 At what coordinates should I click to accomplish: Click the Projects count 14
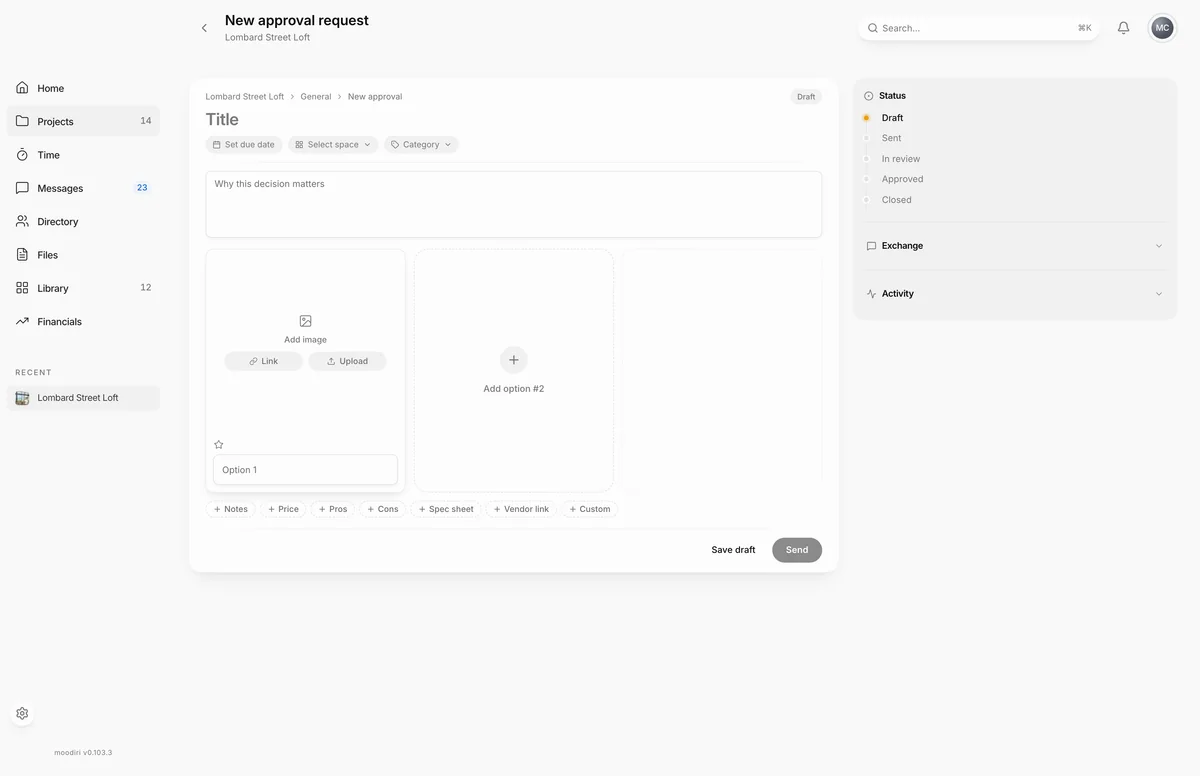point(146,121)
